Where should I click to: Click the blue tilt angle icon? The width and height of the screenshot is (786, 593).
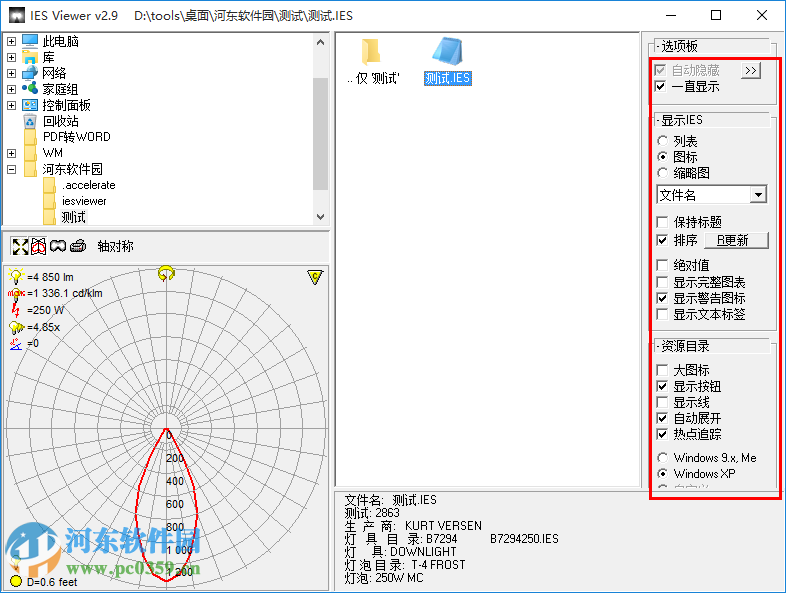click(x=16, y=344)
